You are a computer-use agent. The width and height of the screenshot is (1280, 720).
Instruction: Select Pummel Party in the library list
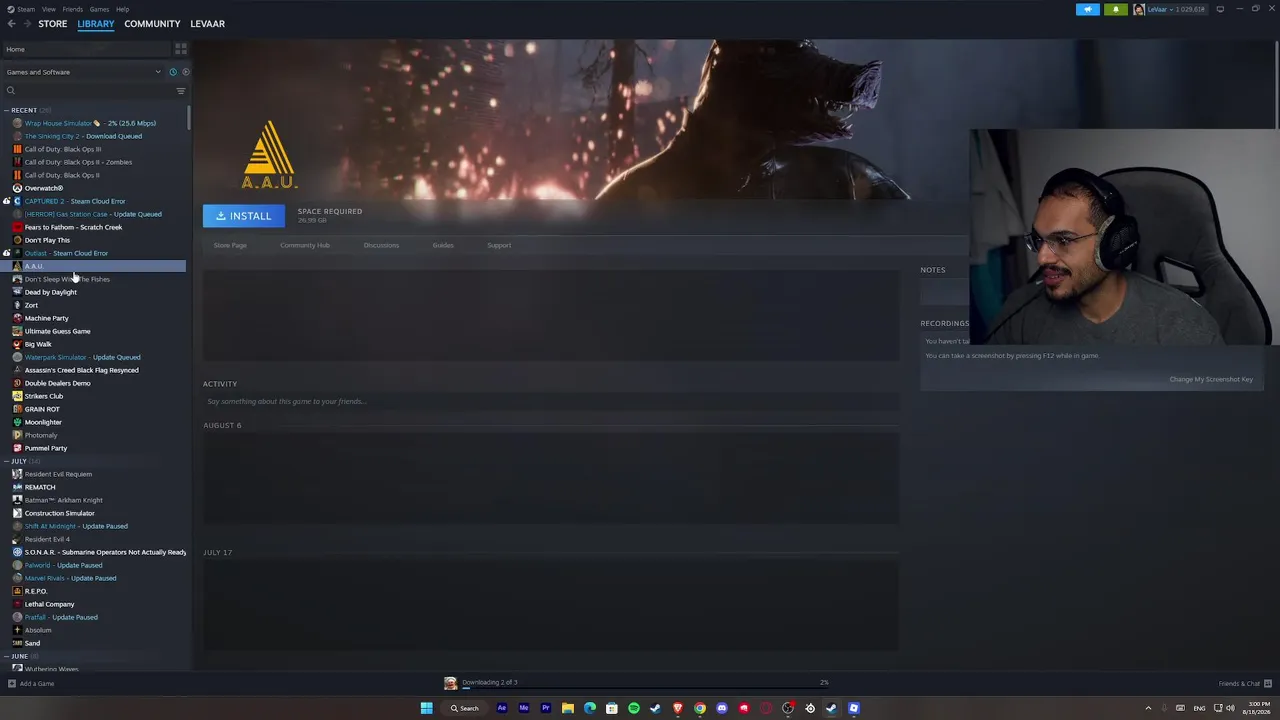tap(46, 448)
